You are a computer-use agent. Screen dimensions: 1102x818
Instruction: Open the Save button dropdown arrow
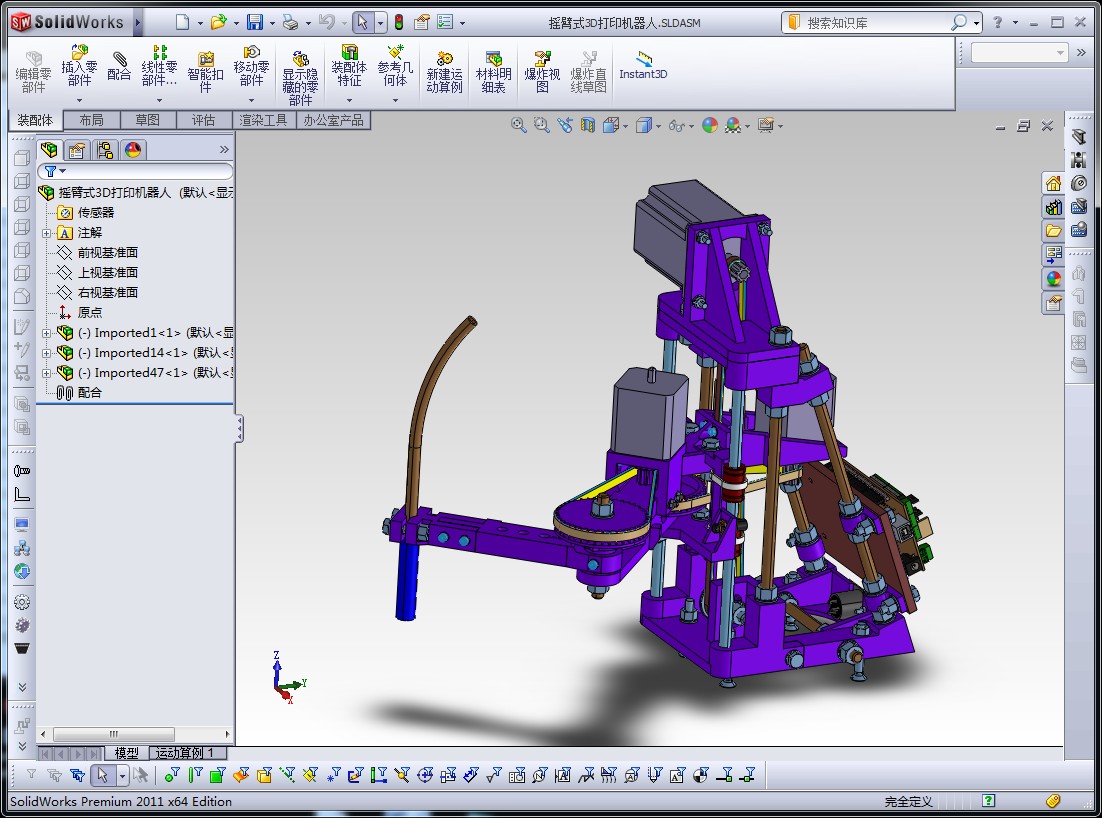click(x=272, y=22)
